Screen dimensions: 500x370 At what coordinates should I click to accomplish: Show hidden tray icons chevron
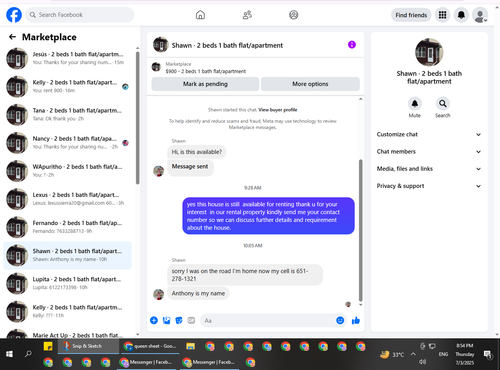point(413,354)
